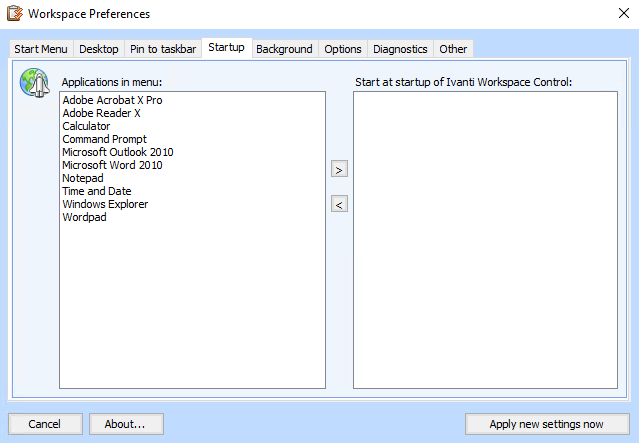Open the Options tab
This screenshot has height=443, width=639.
click(343, 49)
